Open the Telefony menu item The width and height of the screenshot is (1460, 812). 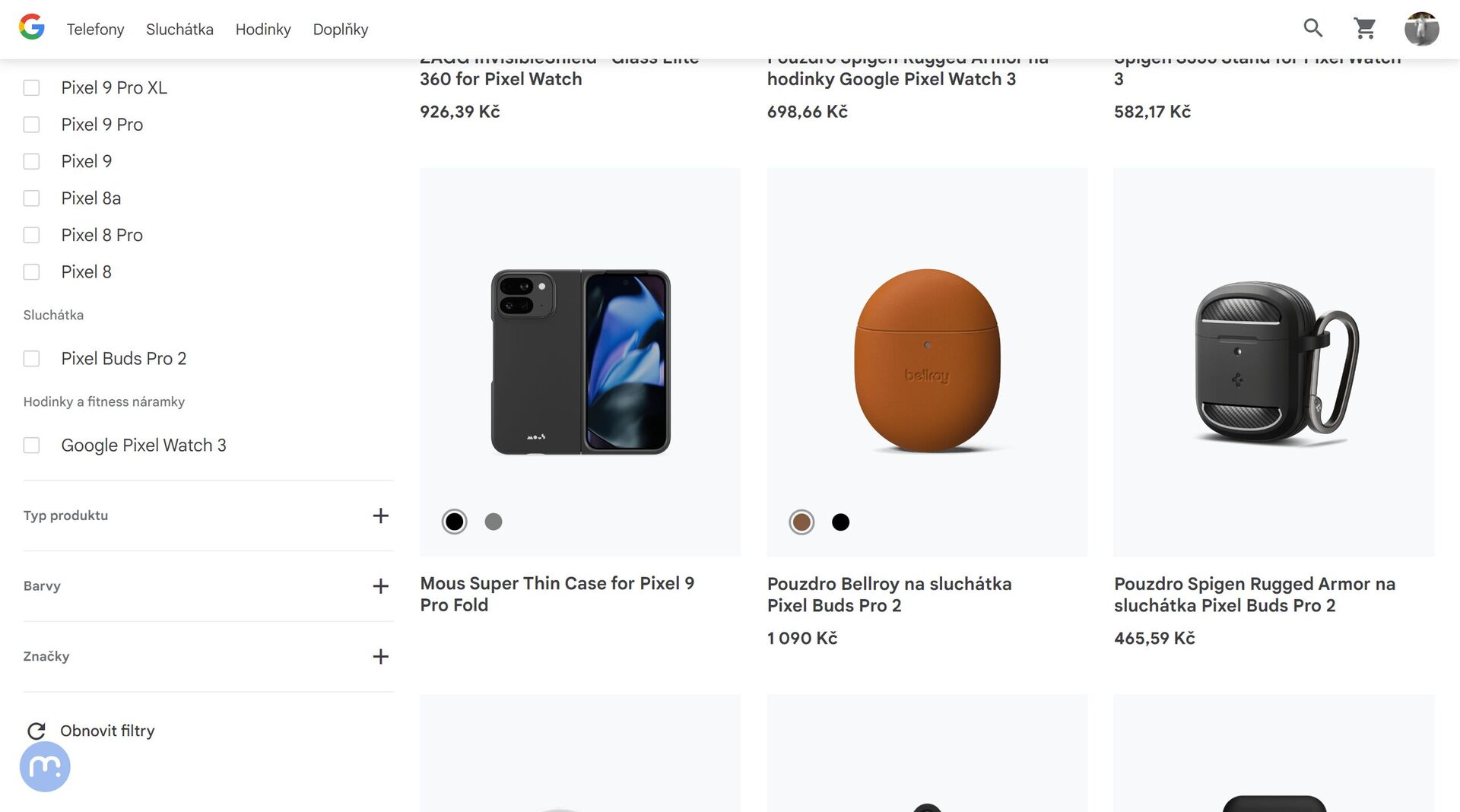95,30
